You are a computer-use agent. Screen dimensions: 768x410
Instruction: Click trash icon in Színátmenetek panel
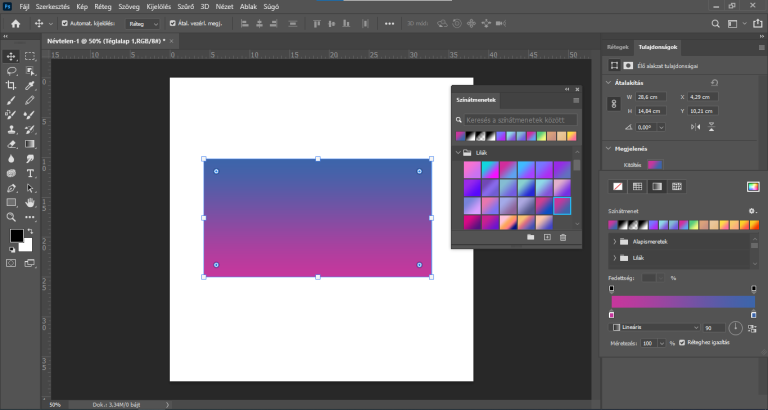[563, 237]
